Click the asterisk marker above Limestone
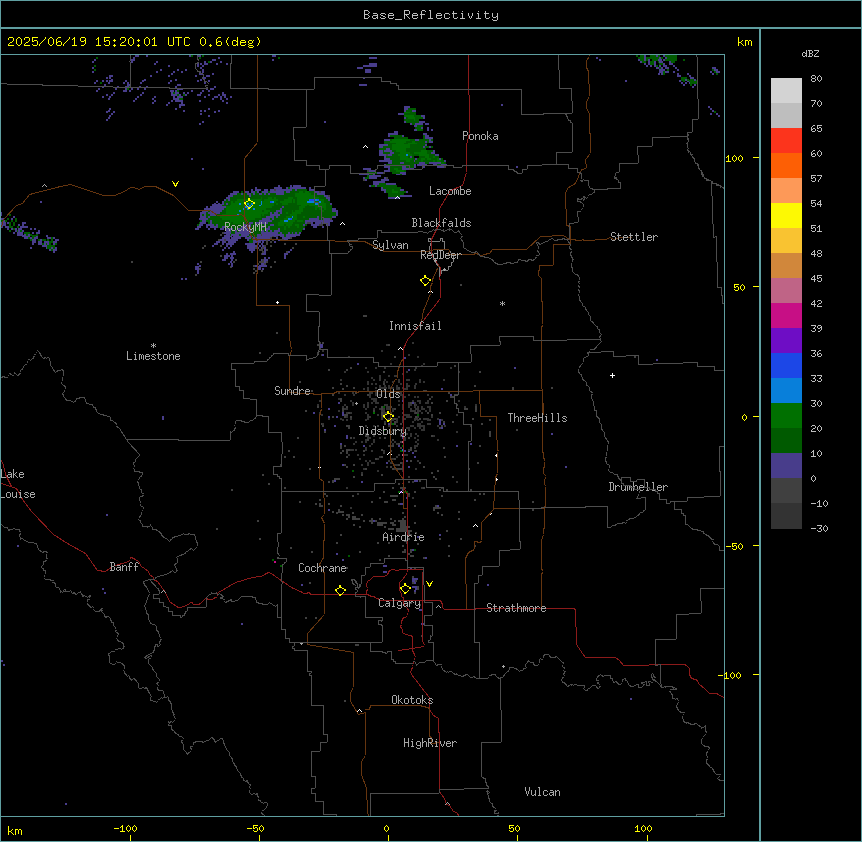 153,346
